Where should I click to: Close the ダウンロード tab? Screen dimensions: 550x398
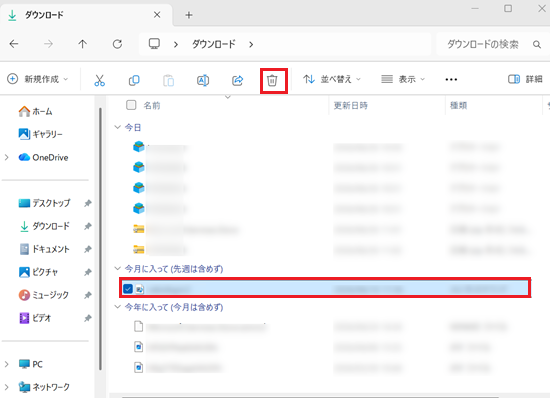coord(157,15)
